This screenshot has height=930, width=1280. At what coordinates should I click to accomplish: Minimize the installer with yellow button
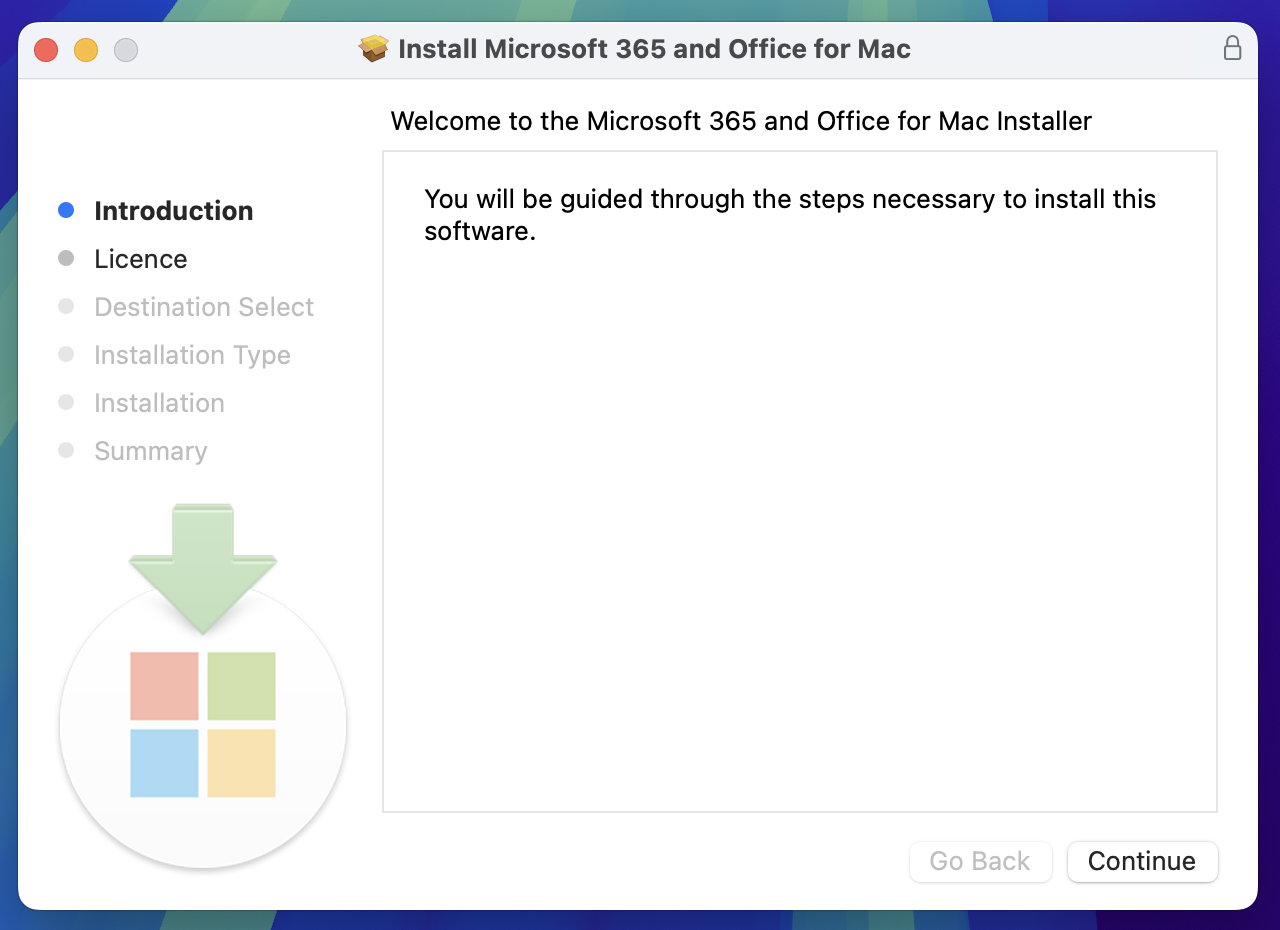(x=86, y=49)
